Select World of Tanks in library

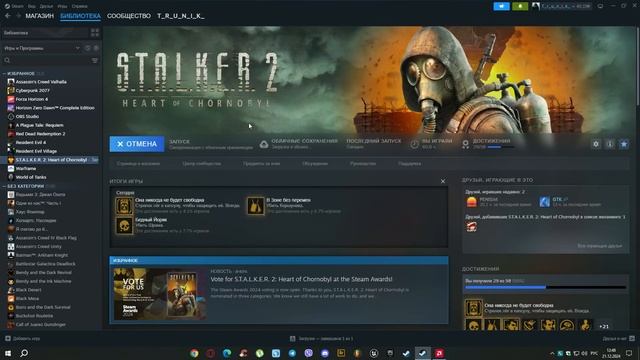tap(31, 177)
